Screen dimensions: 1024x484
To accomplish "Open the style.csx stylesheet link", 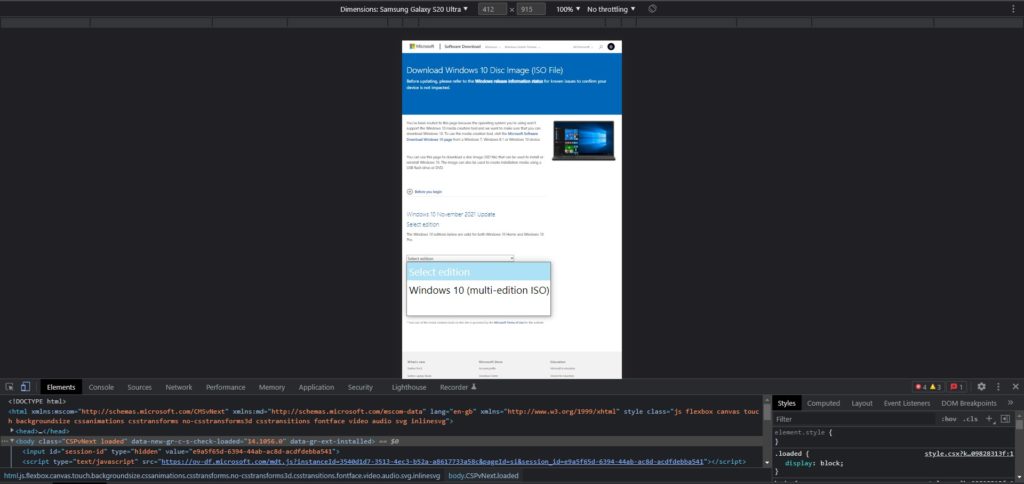I will pyautogui.click(x=969, y=453).
